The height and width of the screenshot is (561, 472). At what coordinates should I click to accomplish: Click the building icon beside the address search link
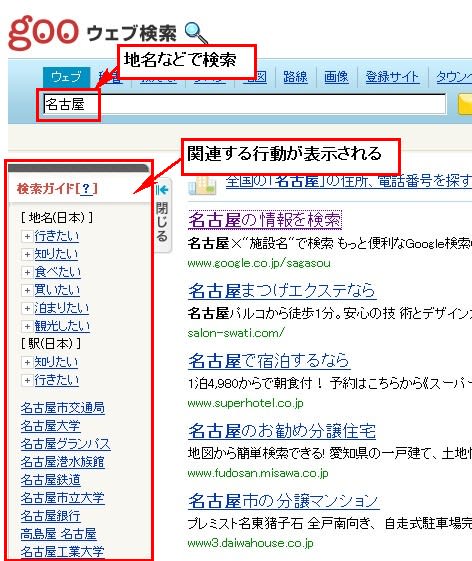click(203, 185)
